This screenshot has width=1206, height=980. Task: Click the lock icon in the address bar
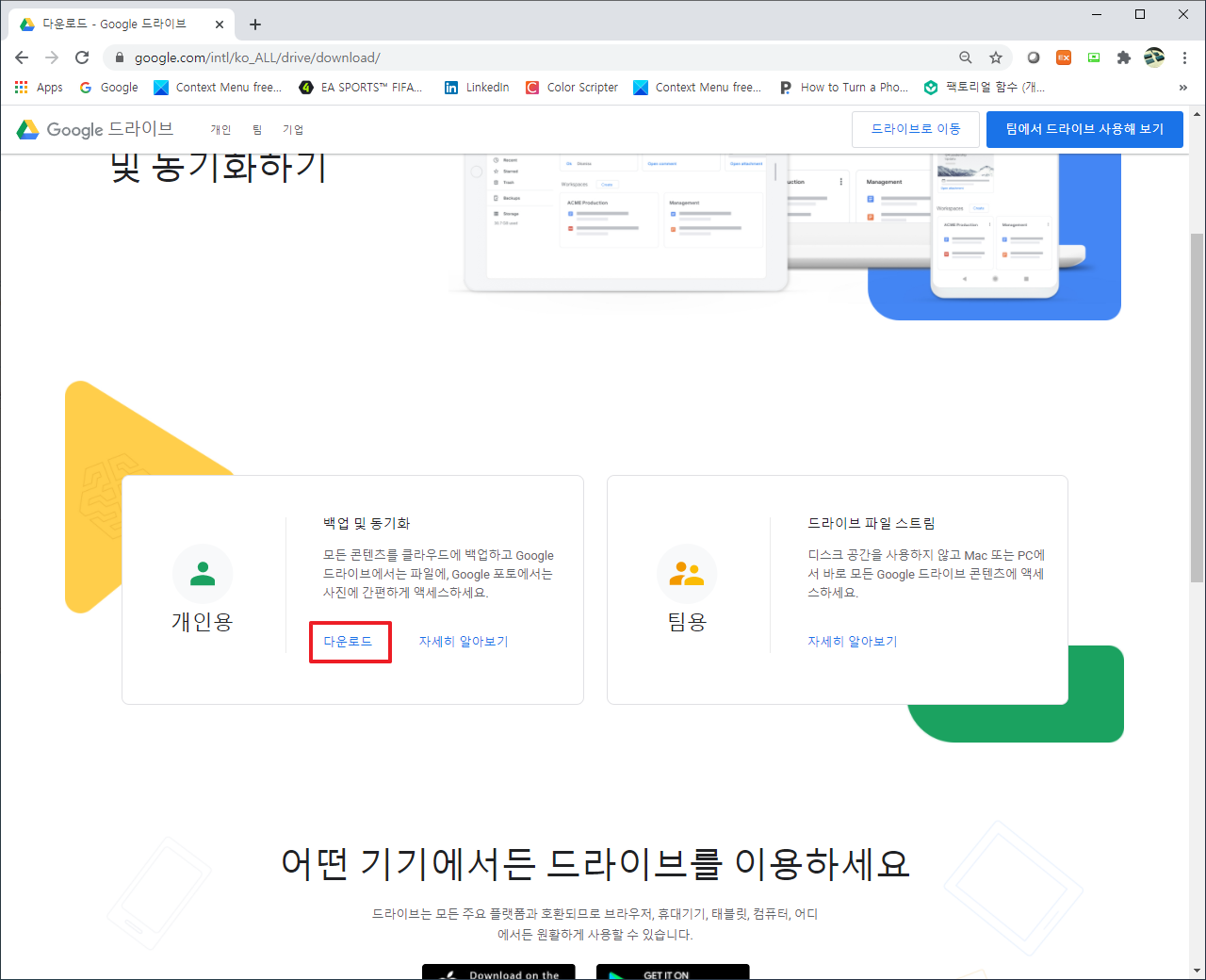(119, 57)
